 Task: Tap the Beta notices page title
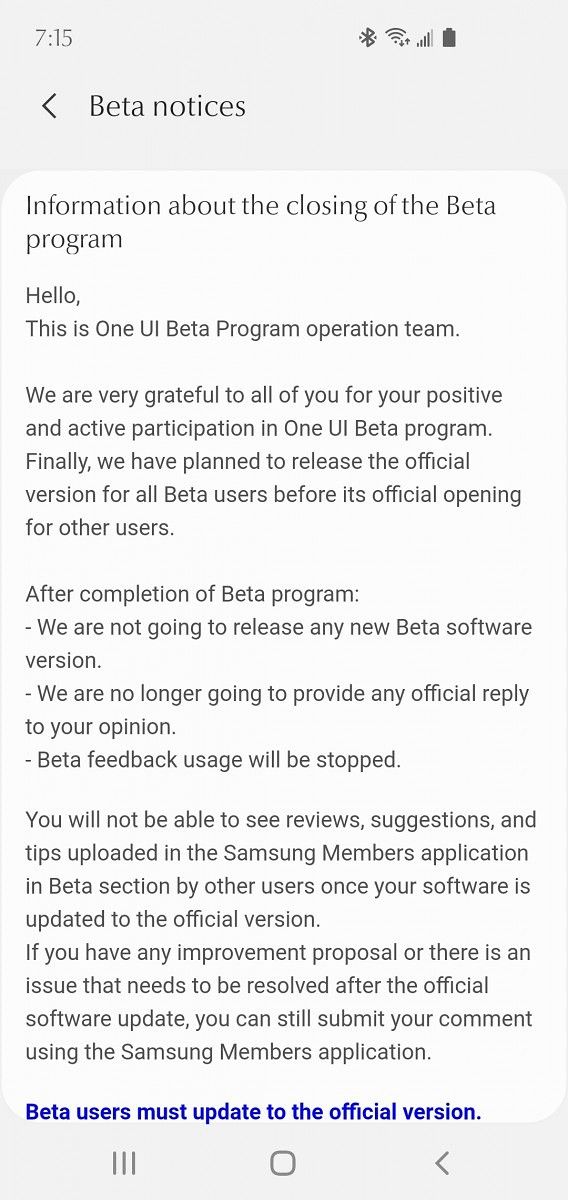point(167,106)
